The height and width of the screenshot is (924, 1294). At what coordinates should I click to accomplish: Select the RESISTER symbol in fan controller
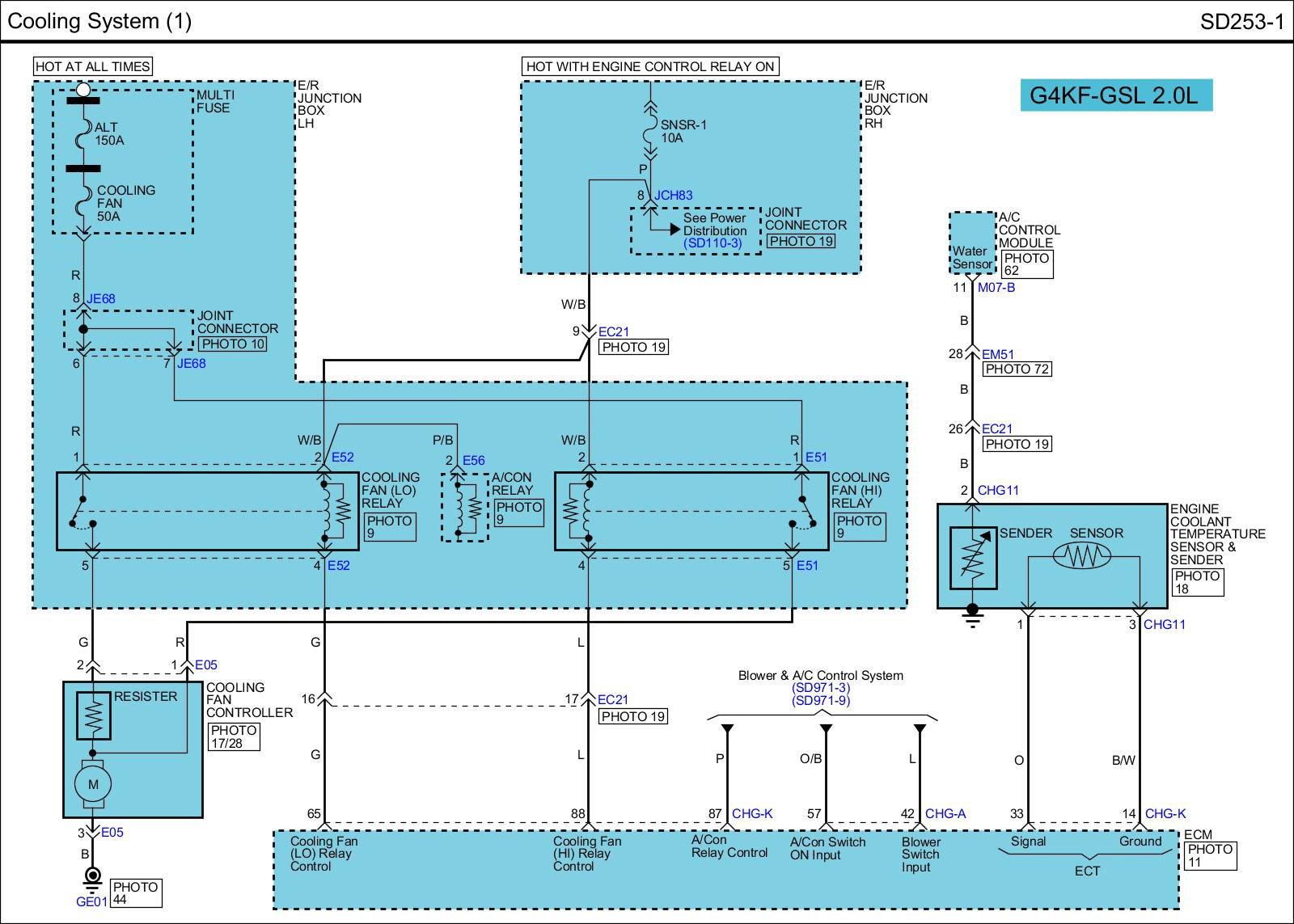[94, 715]
